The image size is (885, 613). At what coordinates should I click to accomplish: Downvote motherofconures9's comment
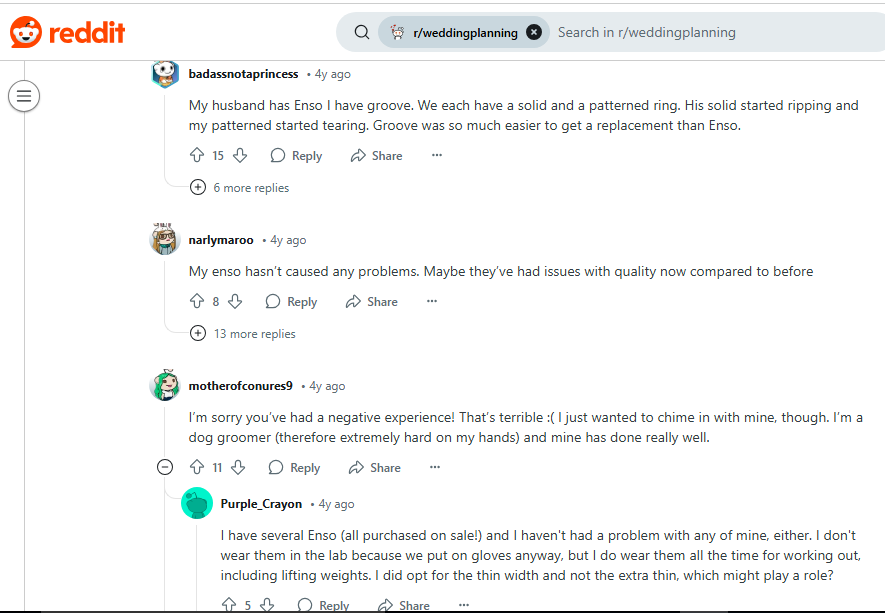pyautogui.click(x=239, y=468)
